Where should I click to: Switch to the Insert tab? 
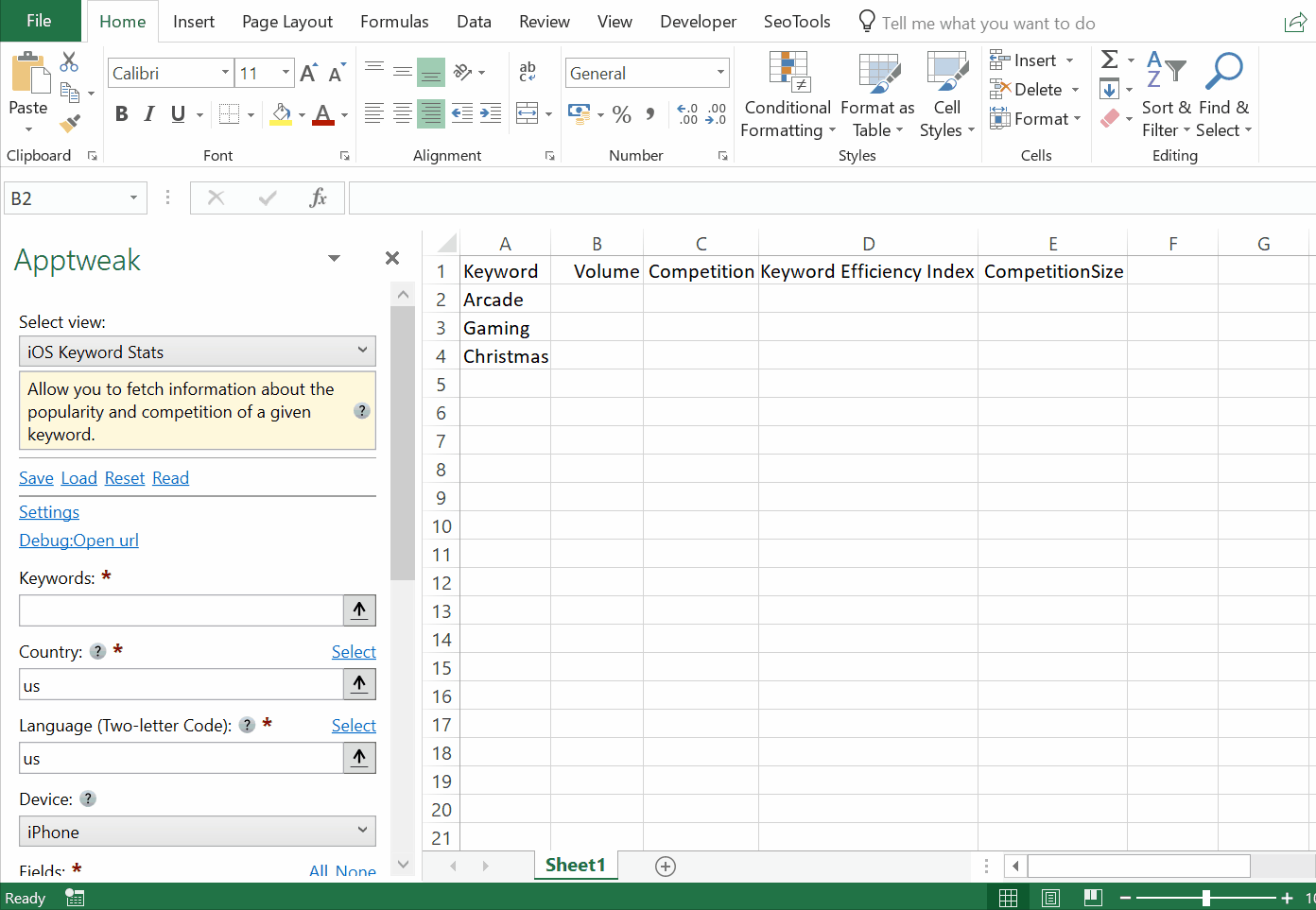pyautogui.click(x=194, y=22)
